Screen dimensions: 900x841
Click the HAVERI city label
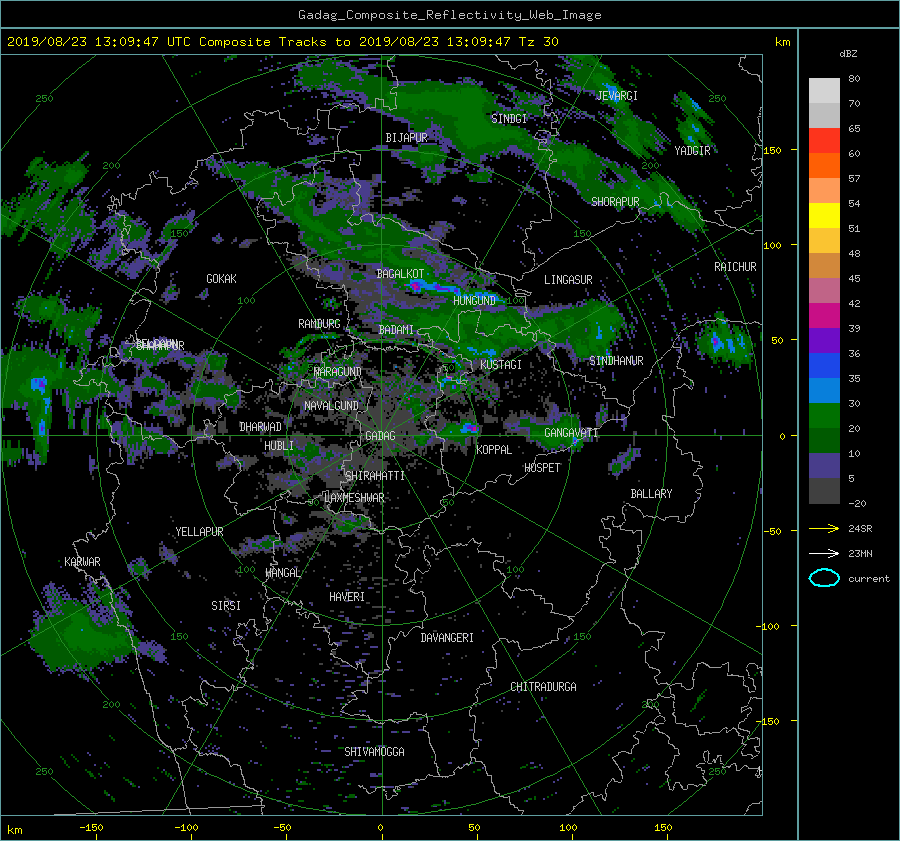point(347,597)
